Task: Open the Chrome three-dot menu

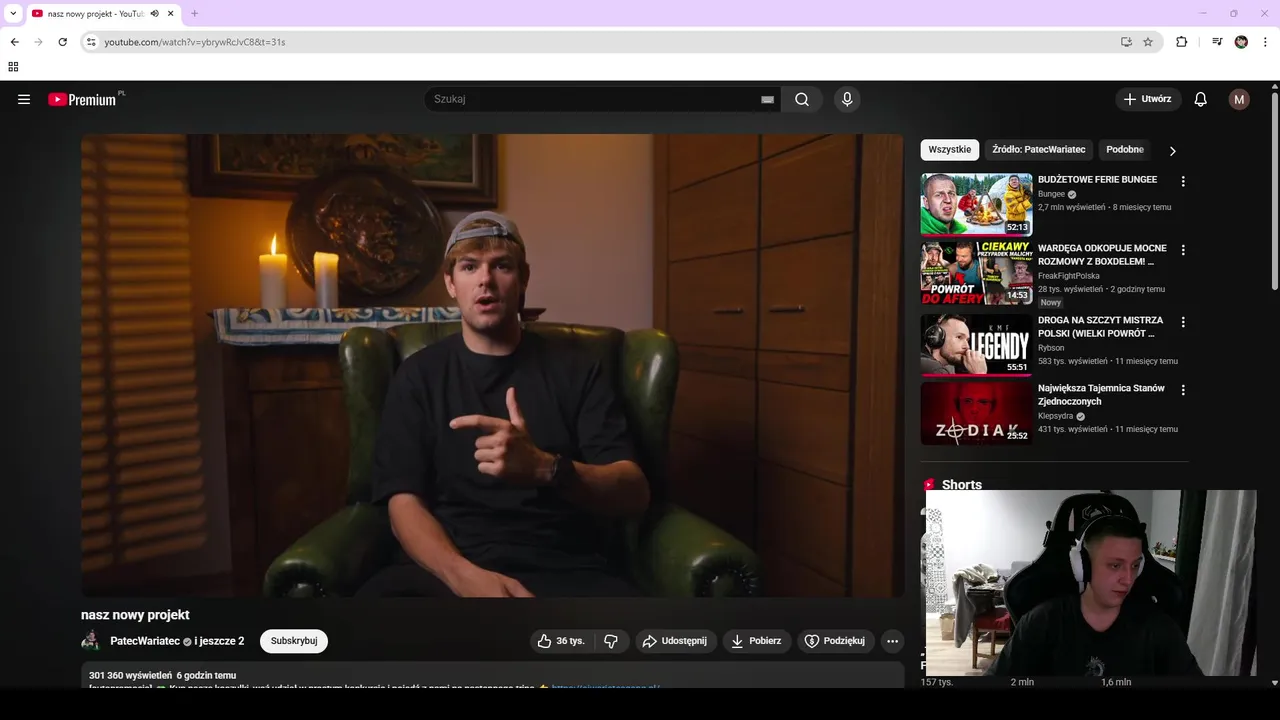Action: [1266, 42]
